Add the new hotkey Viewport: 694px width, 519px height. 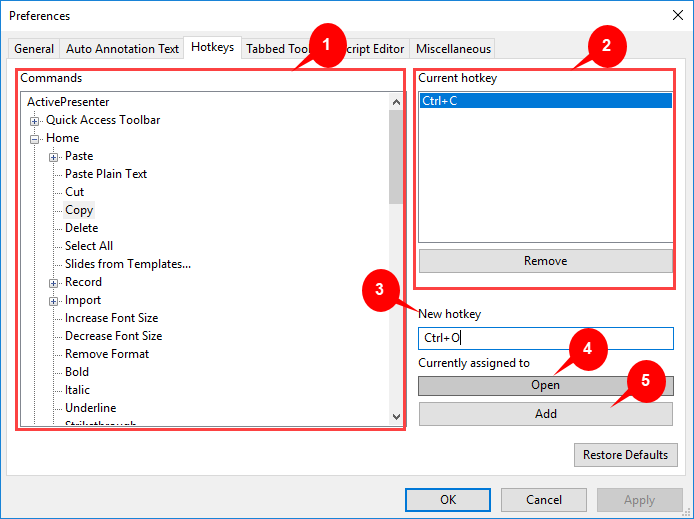tap(546, 414)
